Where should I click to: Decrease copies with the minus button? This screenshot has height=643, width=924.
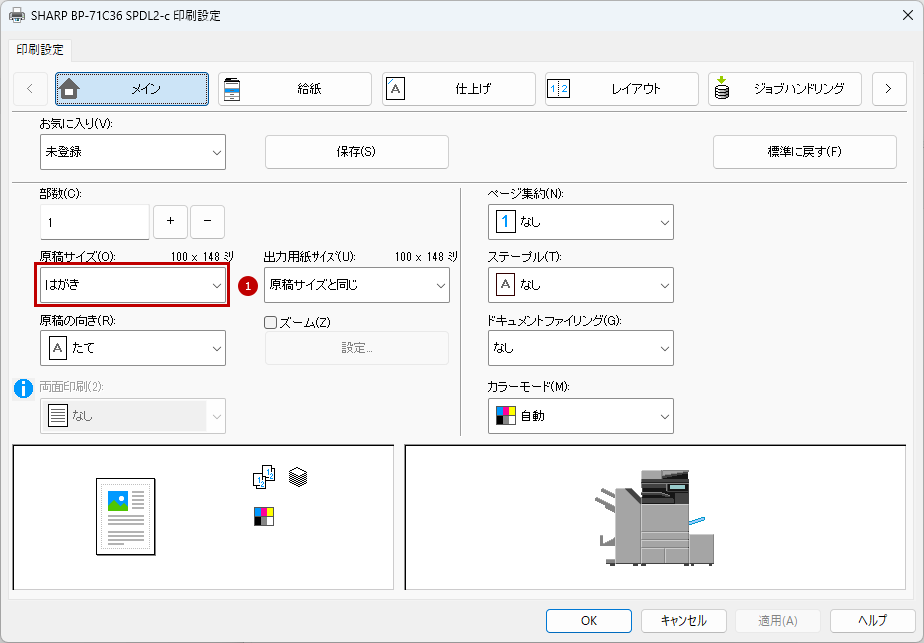[x=207, y=221]
